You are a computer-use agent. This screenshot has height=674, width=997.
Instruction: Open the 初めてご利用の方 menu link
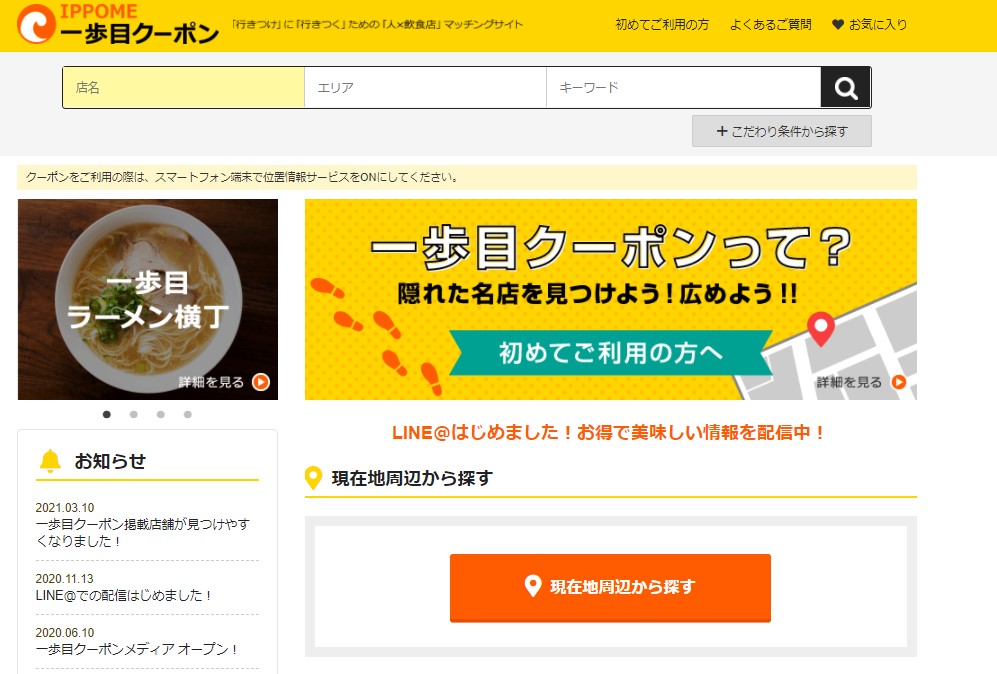coord(662,25)
